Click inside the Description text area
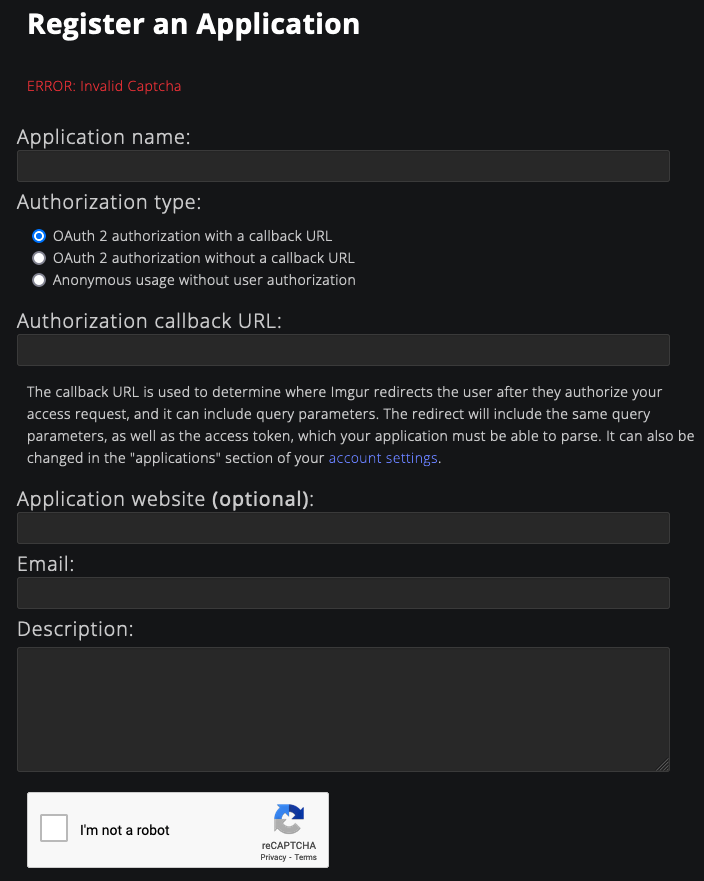This screenshot has height=881, width=704. click(343, 709)
